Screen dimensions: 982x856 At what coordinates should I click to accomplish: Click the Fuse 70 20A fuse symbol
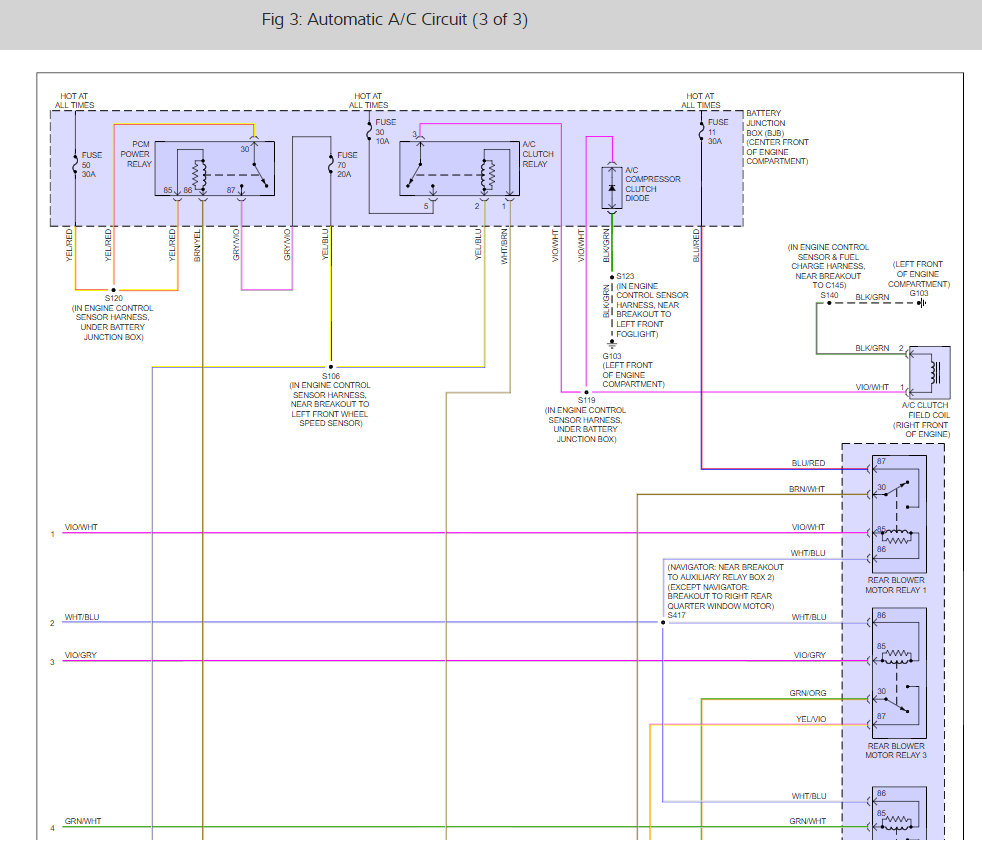(x=331, y=165)
